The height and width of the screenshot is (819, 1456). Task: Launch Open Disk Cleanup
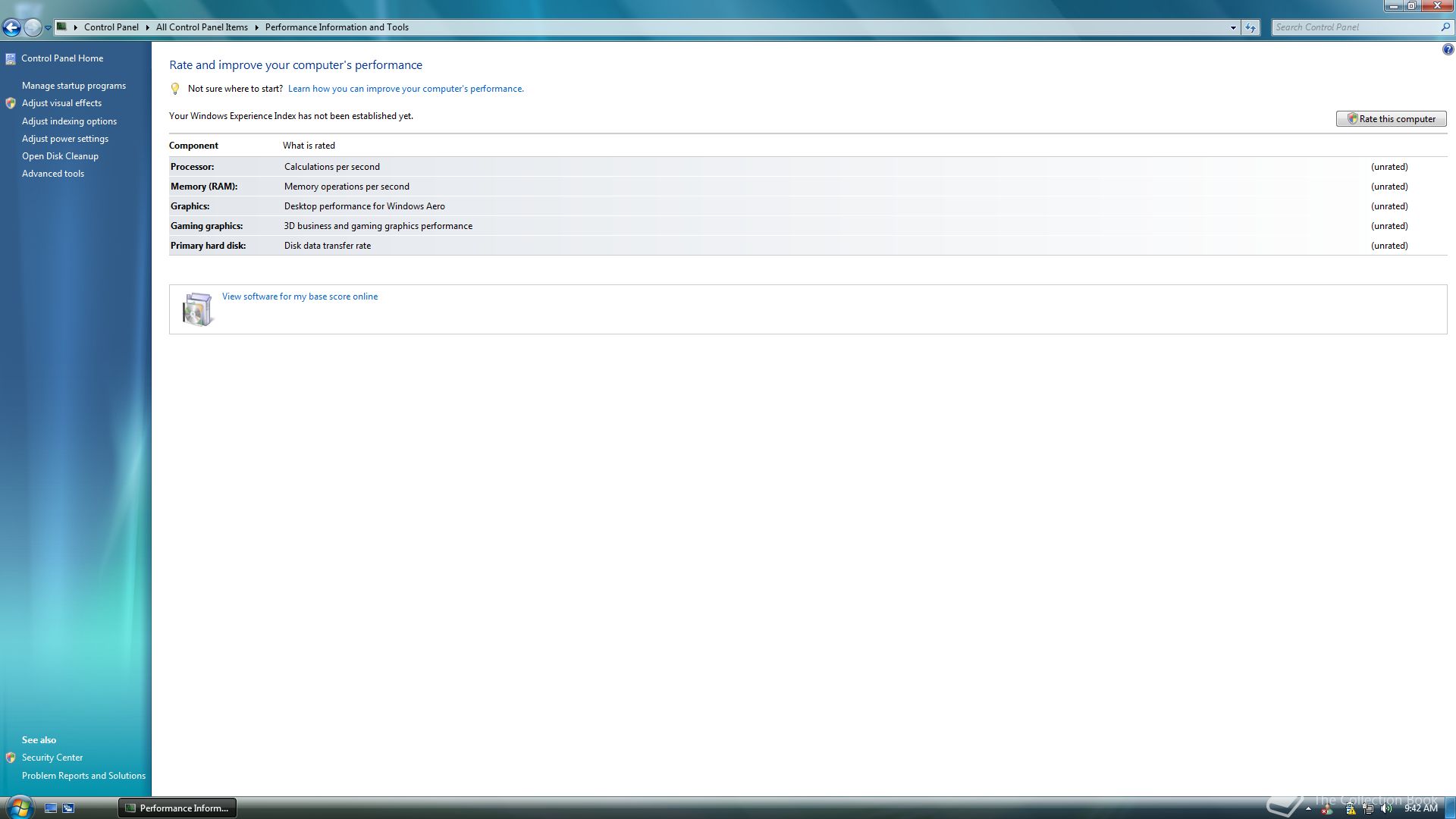pos(60,156)
